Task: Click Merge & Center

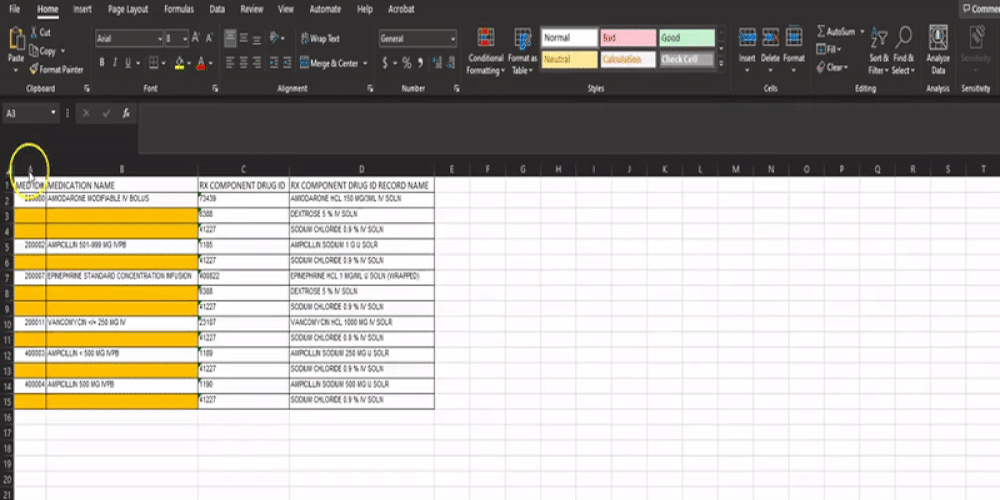Action: tap(329, 63)
